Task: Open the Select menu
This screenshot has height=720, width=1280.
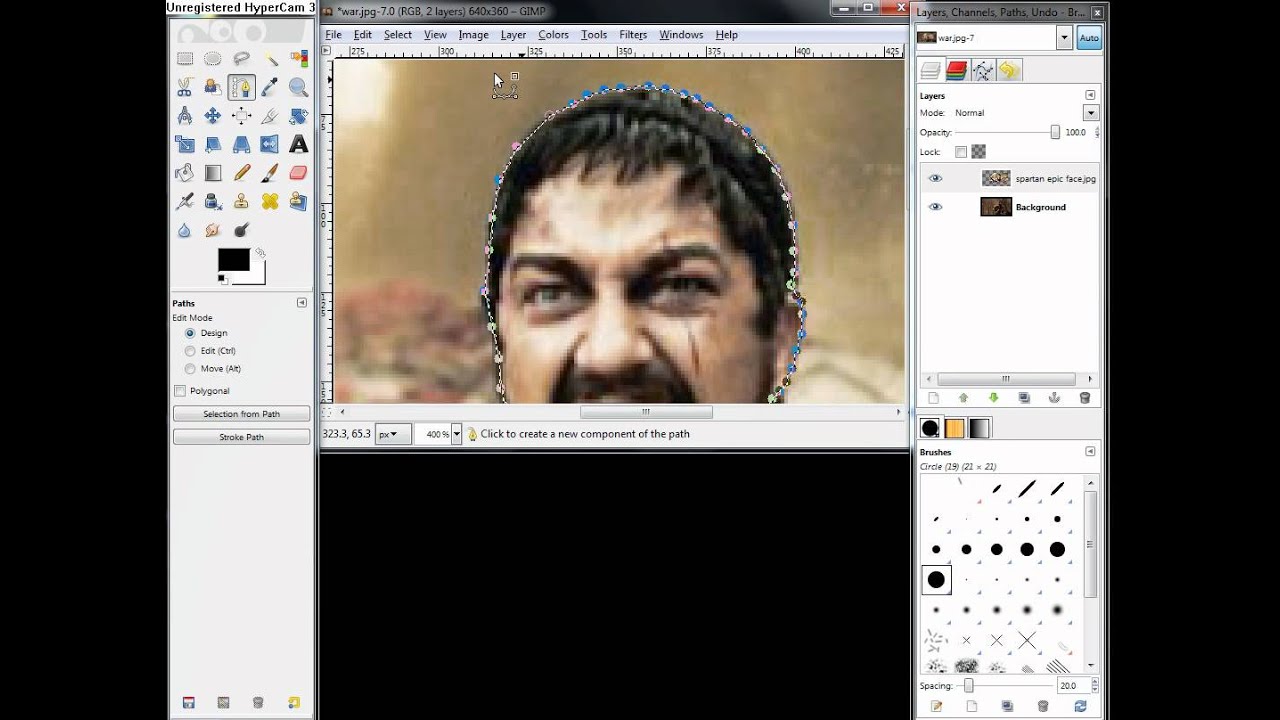Action: click(397, 35)
